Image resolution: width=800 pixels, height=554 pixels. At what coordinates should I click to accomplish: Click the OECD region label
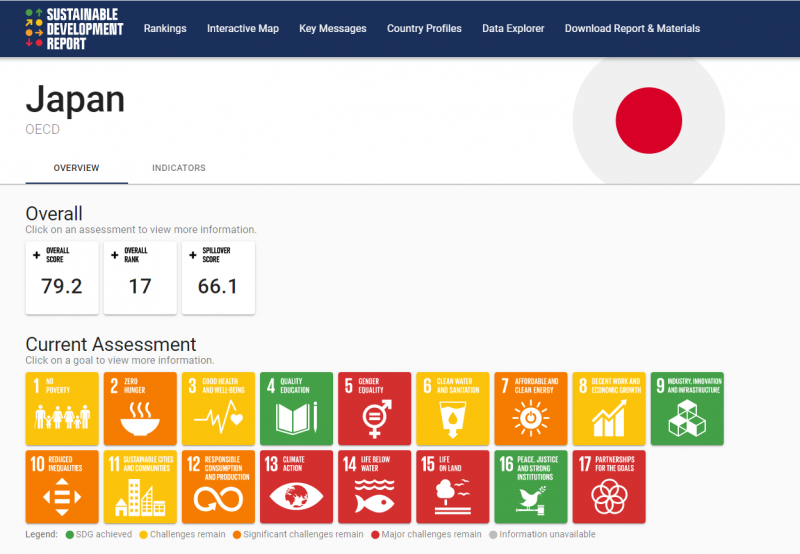(x=42, y=130)
